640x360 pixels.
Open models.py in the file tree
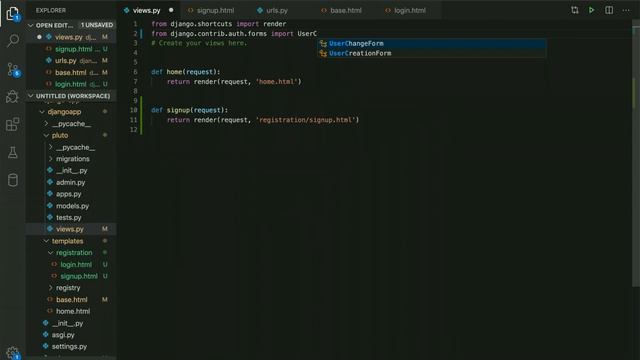click(x=71, y=206)
